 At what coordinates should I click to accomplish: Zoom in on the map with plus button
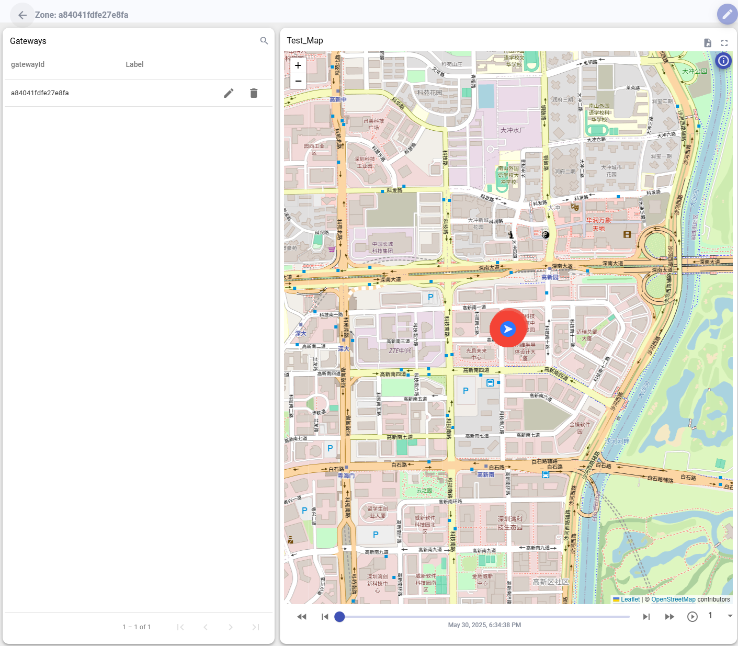point(298,65)
